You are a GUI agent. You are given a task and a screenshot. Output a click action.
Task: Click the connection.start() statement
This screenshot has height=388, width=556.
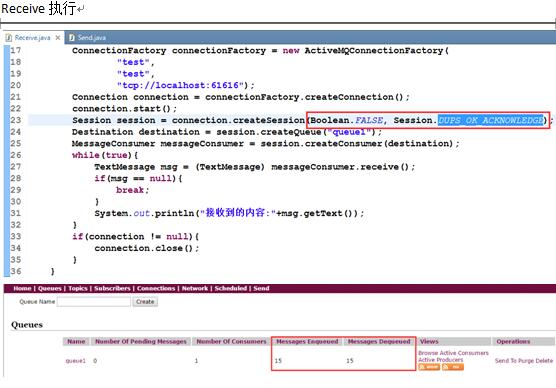124,109
